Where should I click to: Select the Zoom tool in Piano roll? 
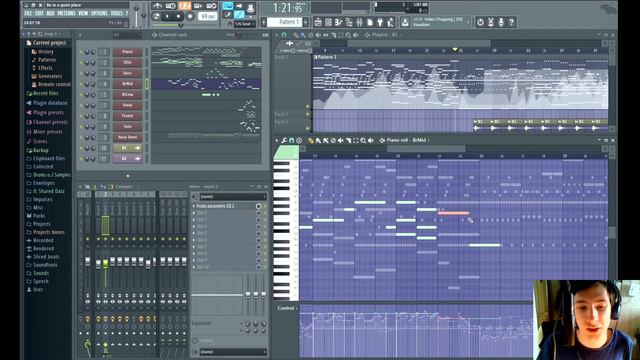click(363, 140)
